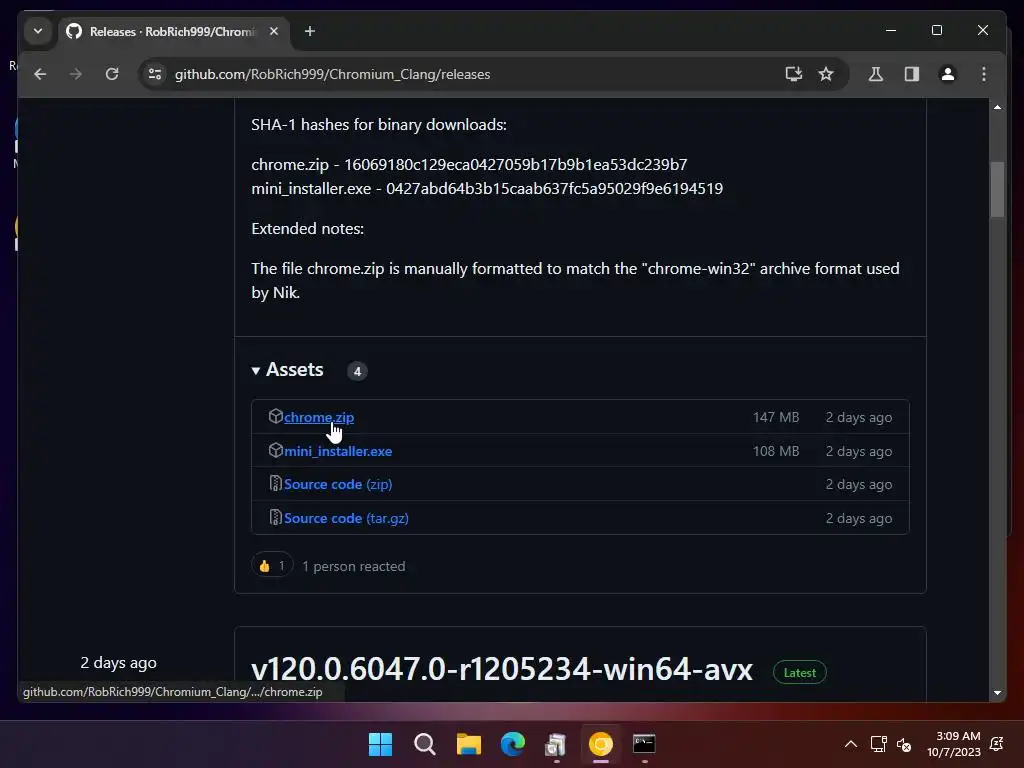Open Chrome Labs flask icon
This screenshot has width=1024, height=768.
876,74
